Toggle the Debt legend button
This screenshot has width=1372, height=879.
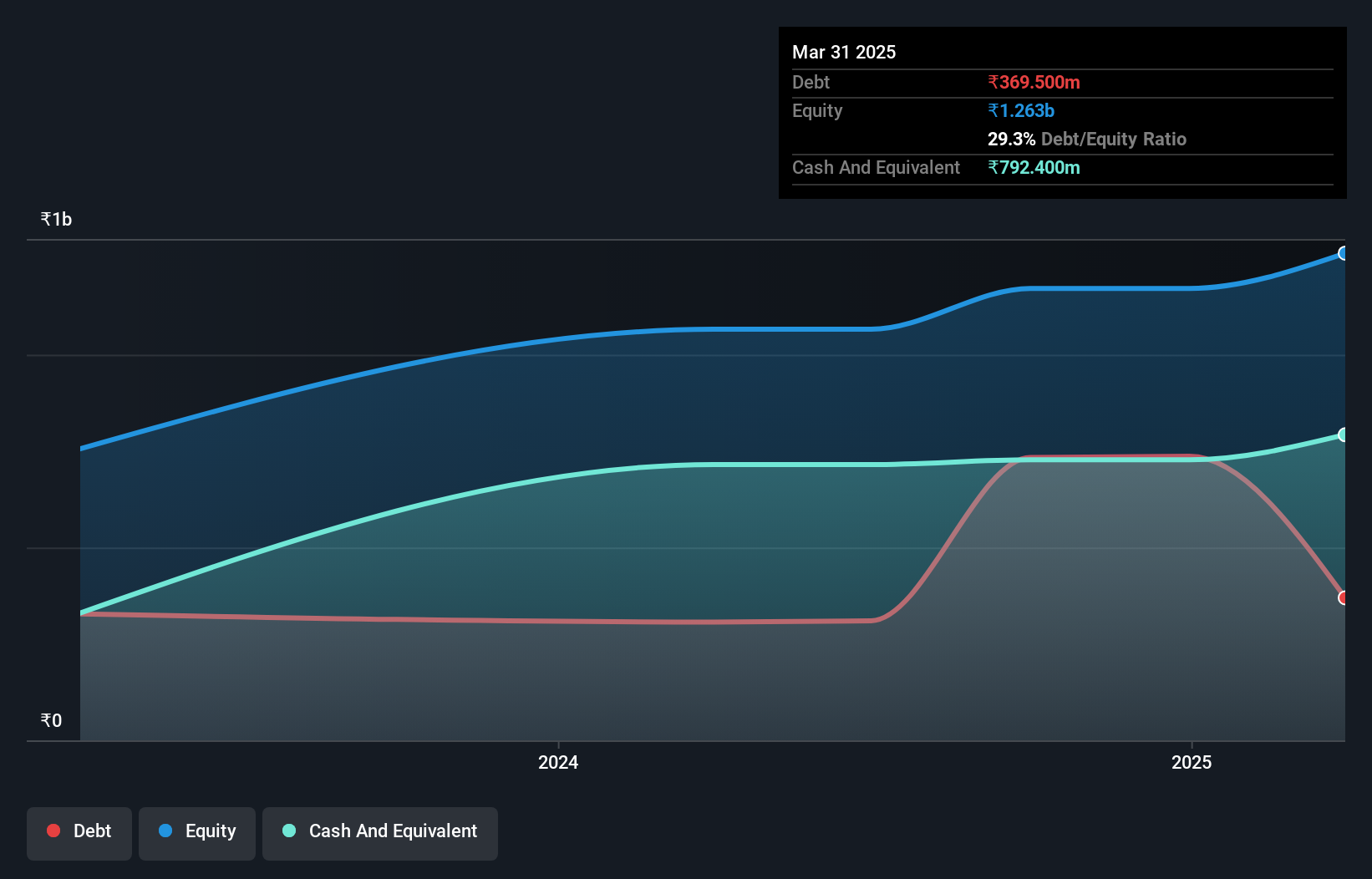(x=79, y=833)
